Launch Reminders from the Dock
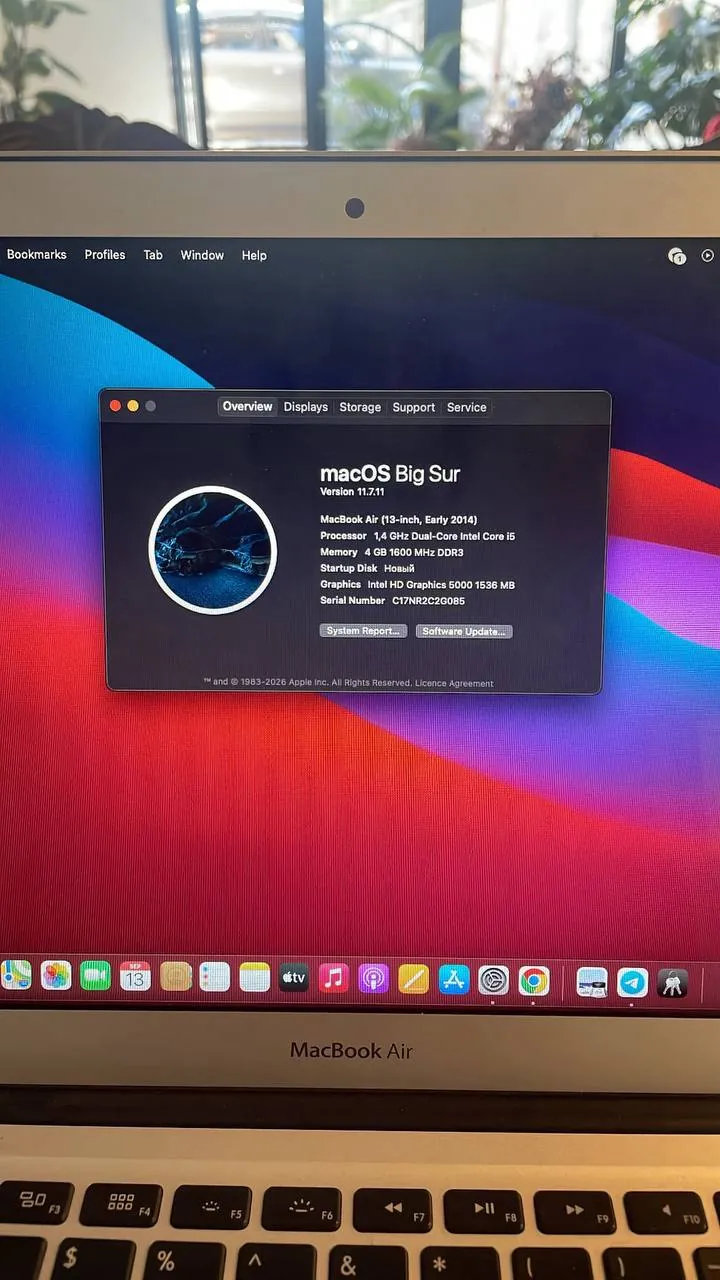The height and width of the screenshot is (1280, 720). pyautogui.click(x=215, y=976)
